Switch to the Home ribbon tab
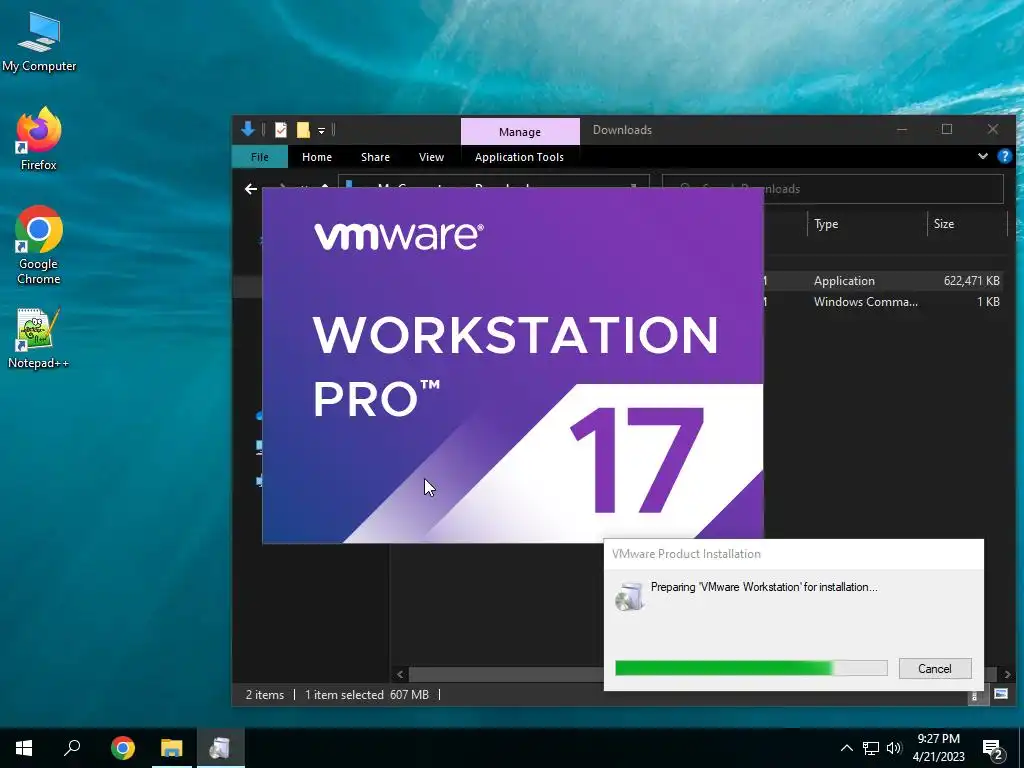The width and height of the screenshot is (1024, 768). click(x=317, y=157)
